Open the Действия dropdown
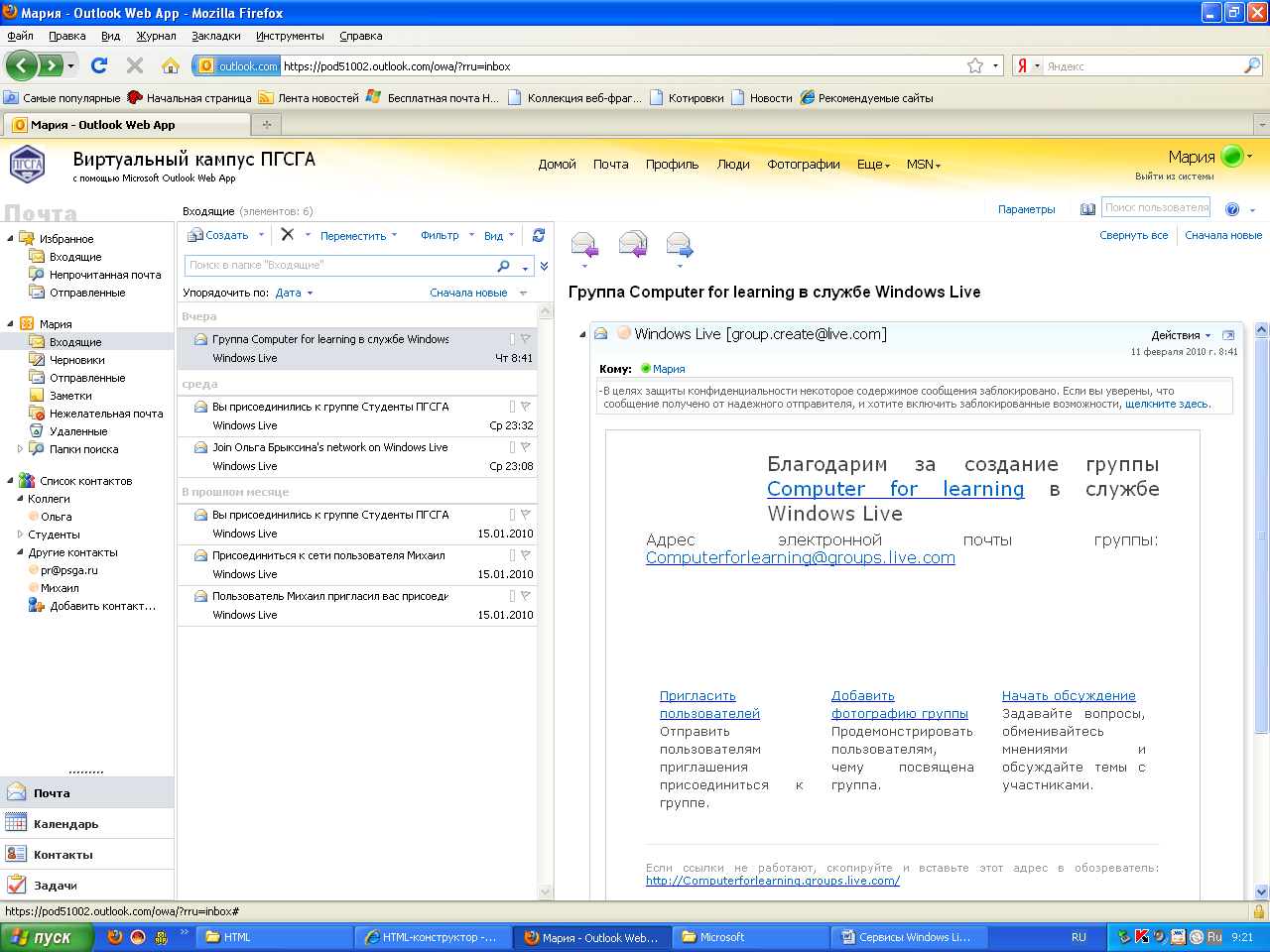 (1181, 335)
